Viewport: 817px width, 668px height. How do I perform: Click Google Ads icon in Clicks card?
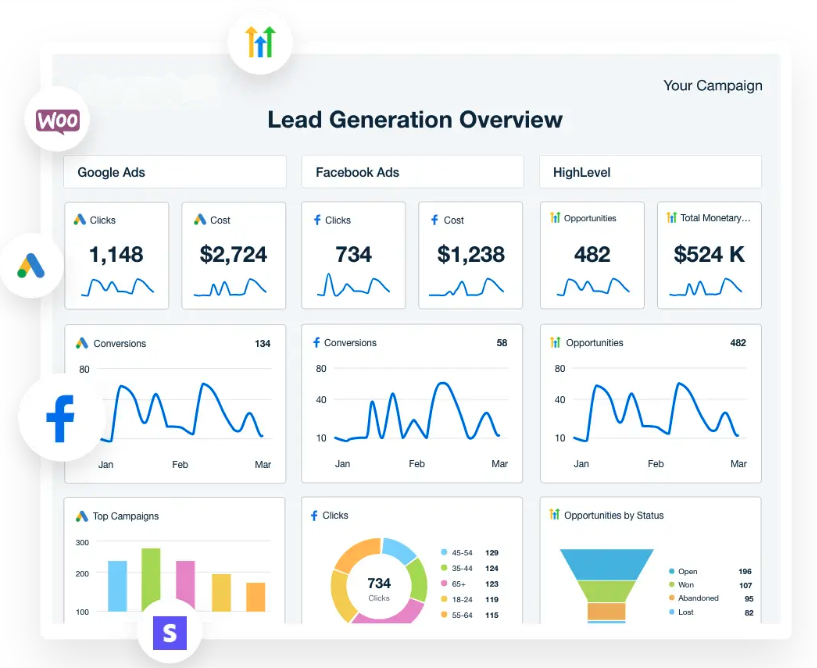click(x=80, y=220)
